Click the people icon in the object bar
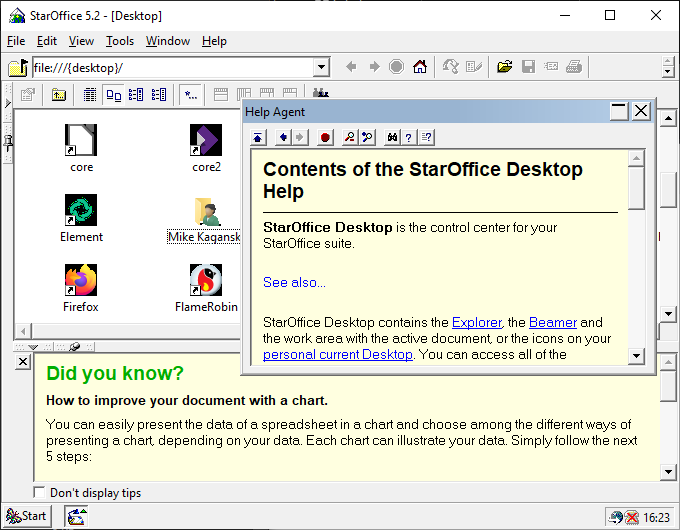The width and height of the screenshot is (680, 530). point(320,92)
